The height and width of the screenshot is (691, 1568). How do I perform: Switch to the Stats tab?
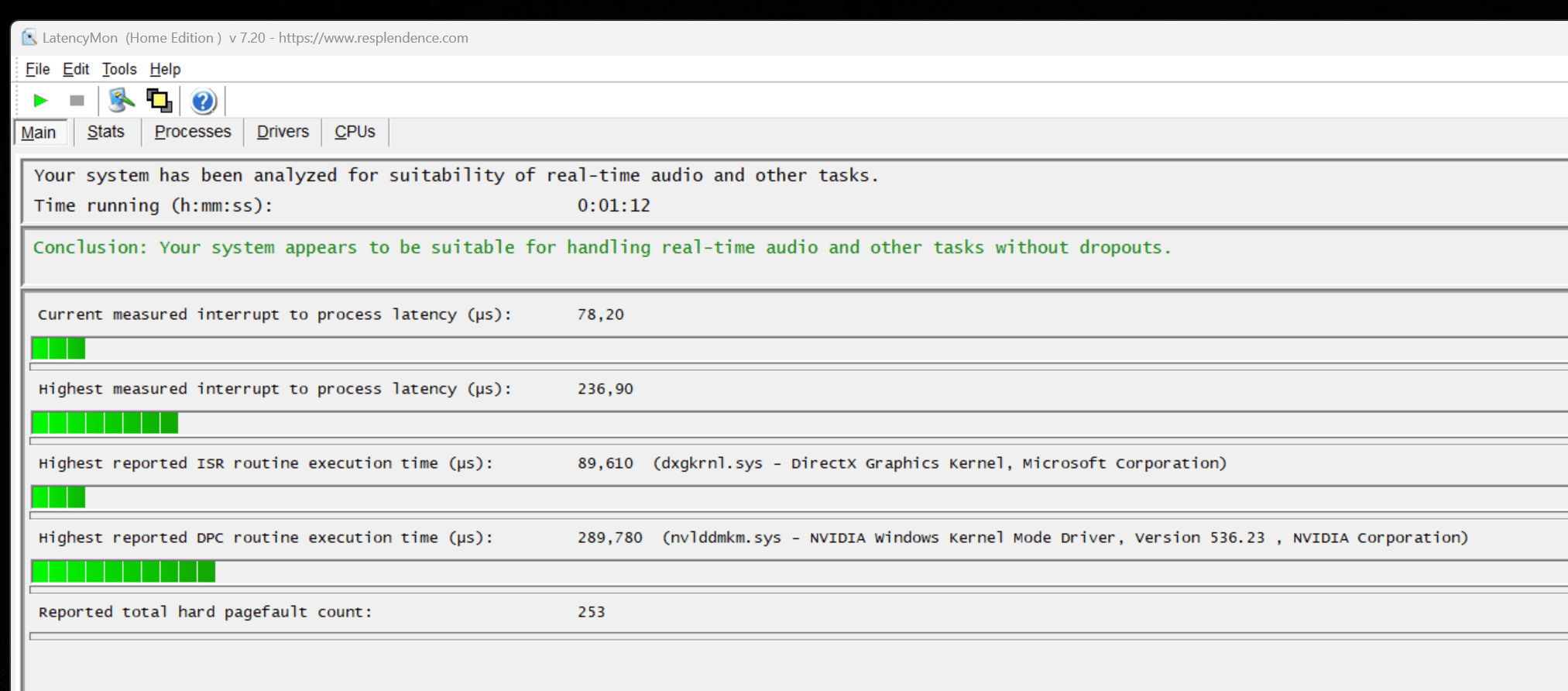pyautogui.click(x=106, y=132)
